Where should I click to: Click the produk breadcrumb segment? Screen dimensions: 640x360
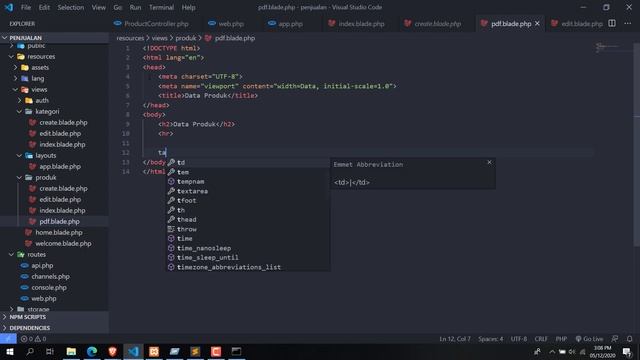tap(186, 38)
